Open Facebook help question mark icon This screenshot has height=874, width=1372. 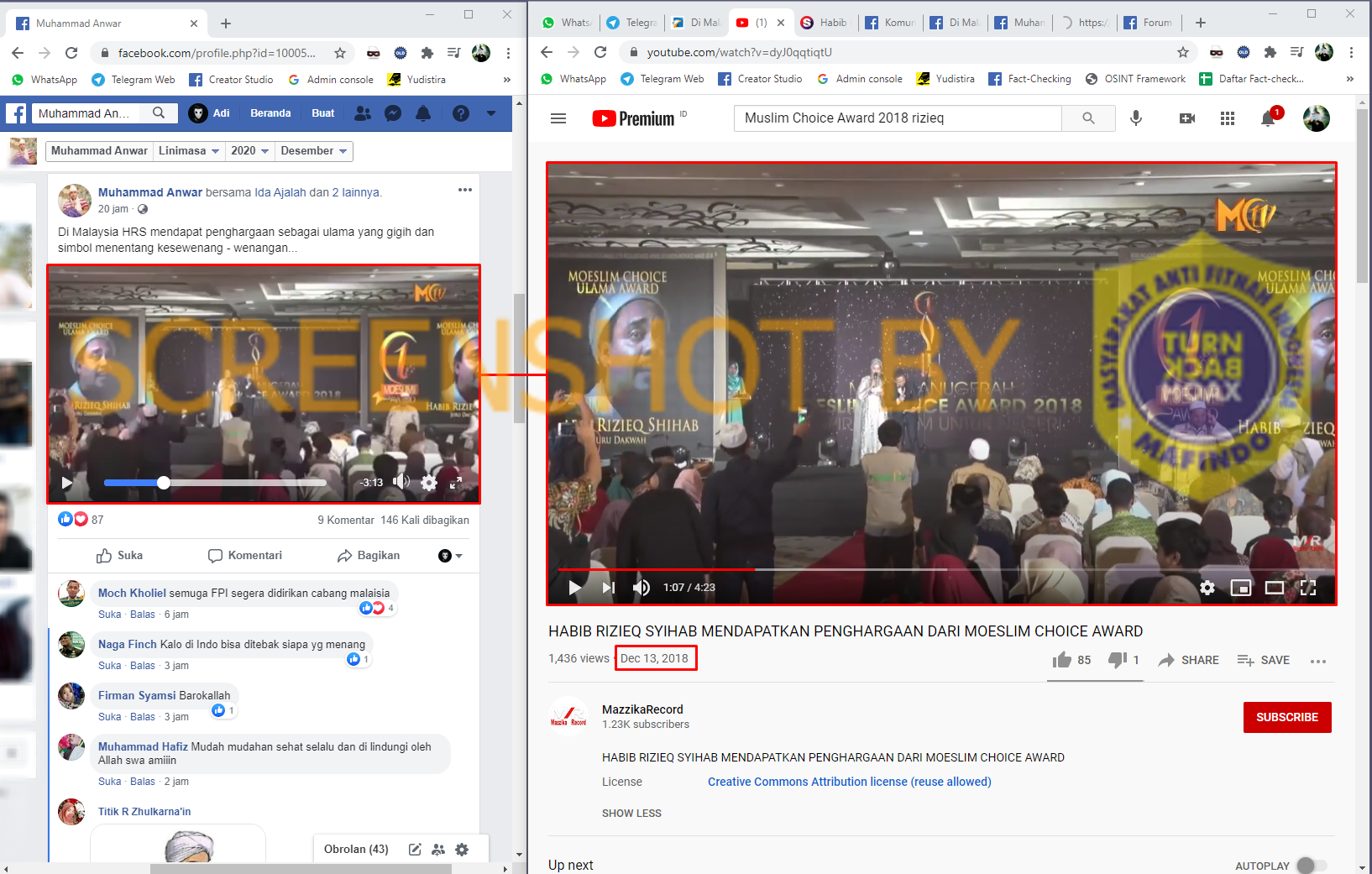461,113
